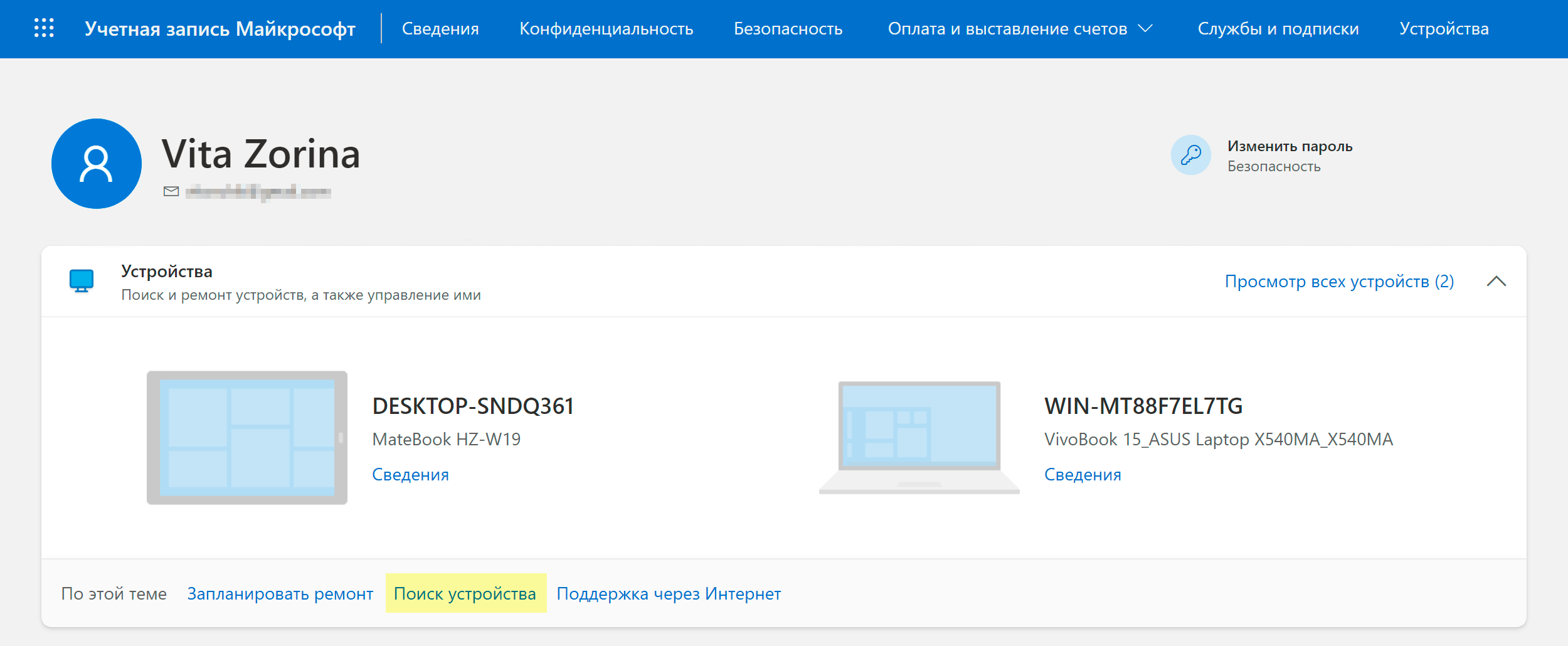Click the Безопасность caption under Изменить пароль
The height and width of the screenshot is (646, 1568).
click(x=1274, y=166)
